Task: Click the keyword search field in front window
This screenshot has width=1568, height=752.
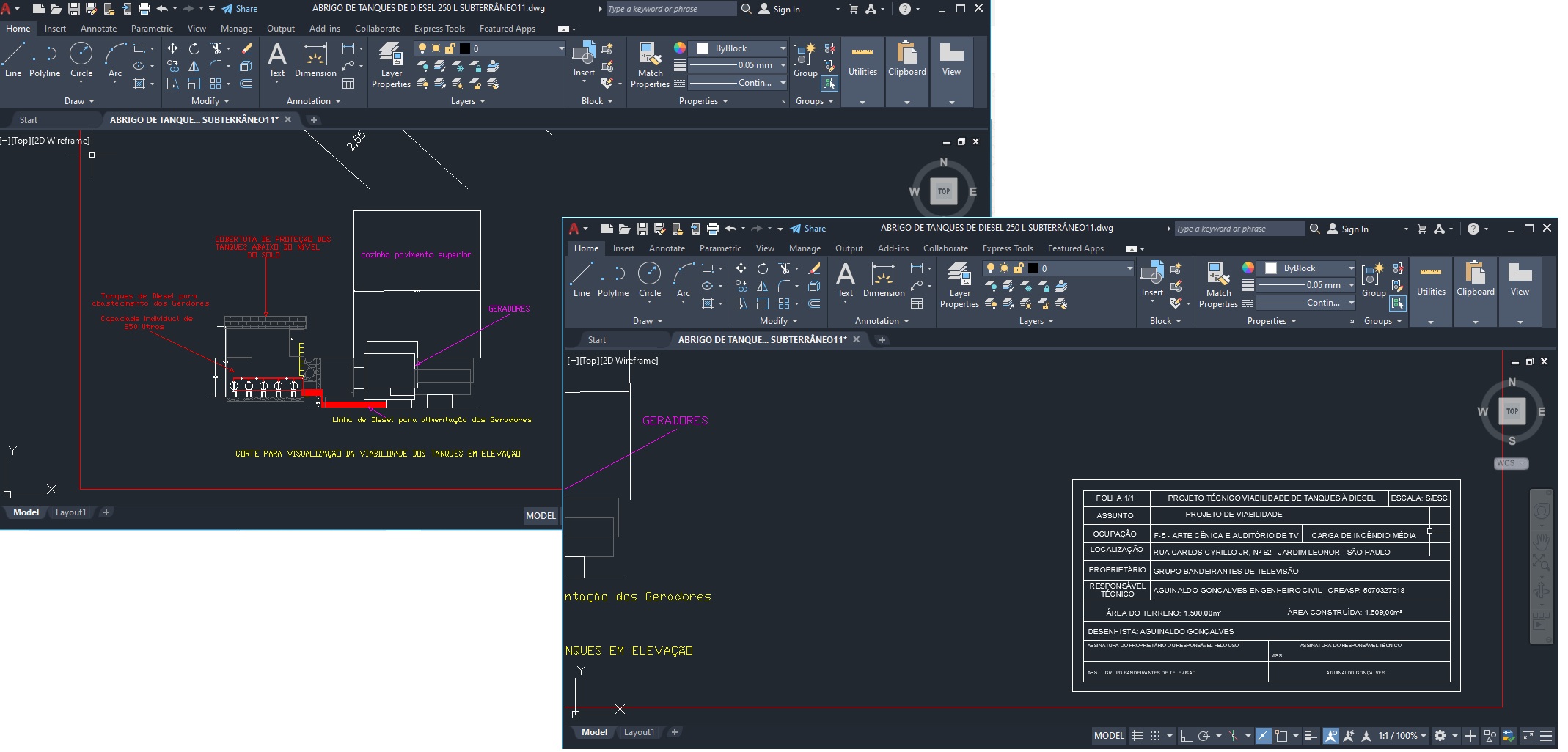Action: pyautogui.click(x=1238, y=229)
